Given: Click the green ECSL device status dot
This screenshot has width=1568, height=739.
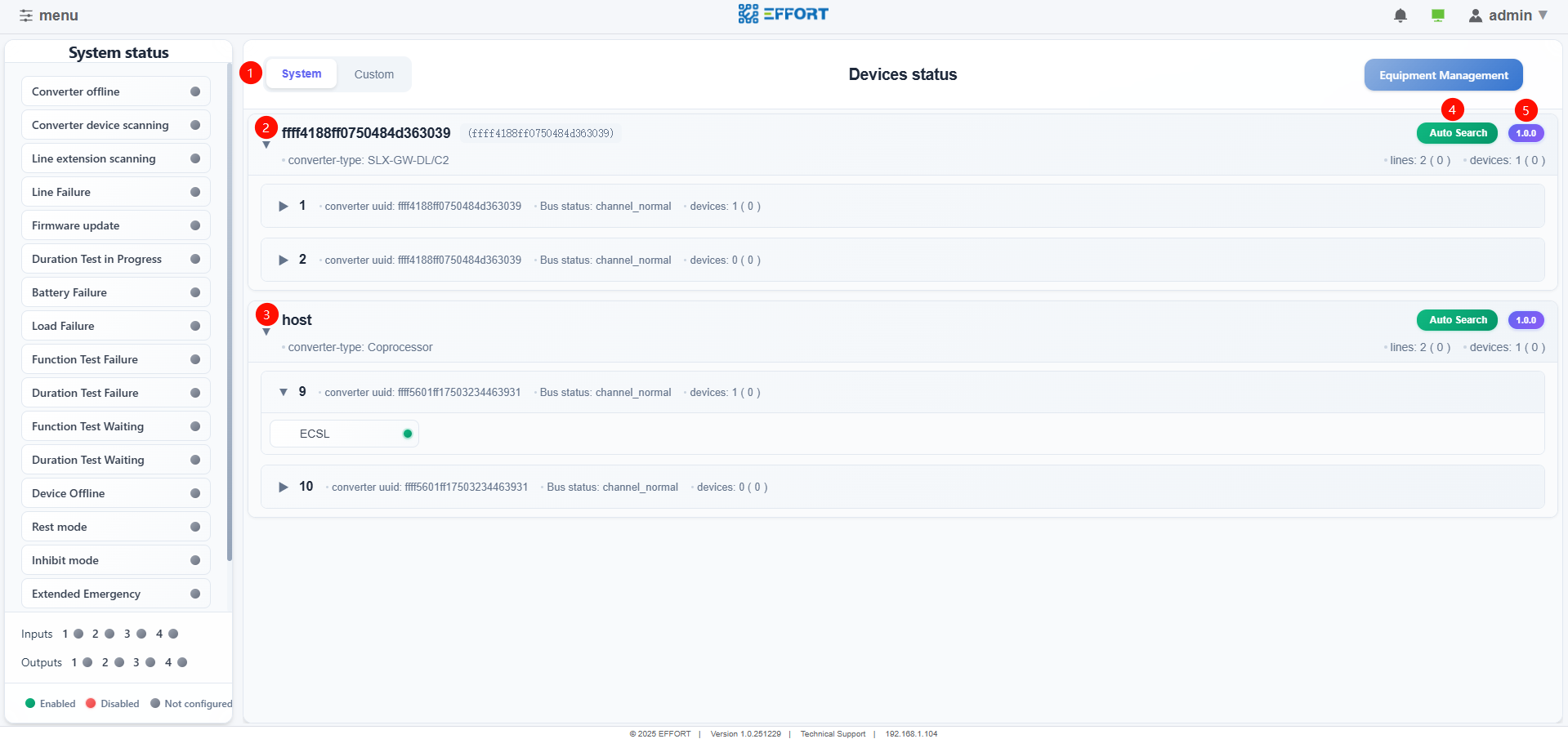Looking at the screenshot, I should click(407, 434).
